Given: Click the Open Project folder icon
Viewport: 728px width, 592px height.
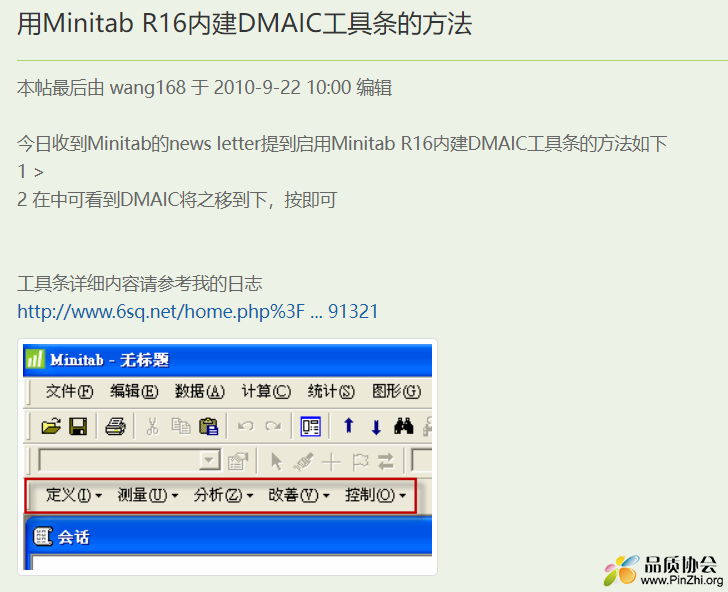Looking at the screenshot, I should tap(51, 426).
